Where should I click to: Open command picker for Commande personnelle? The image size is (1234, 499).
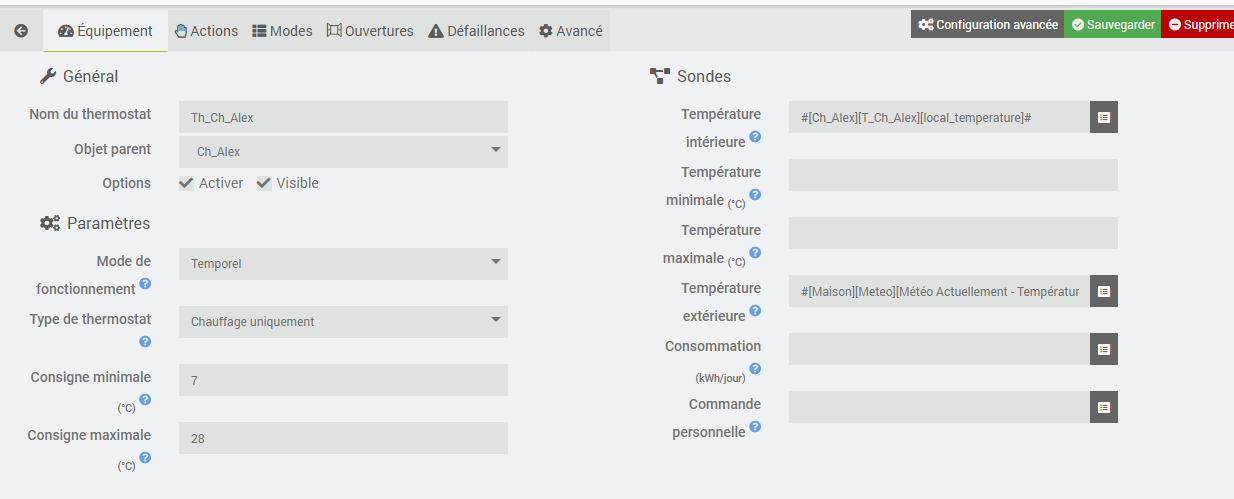pos(1104,407)
